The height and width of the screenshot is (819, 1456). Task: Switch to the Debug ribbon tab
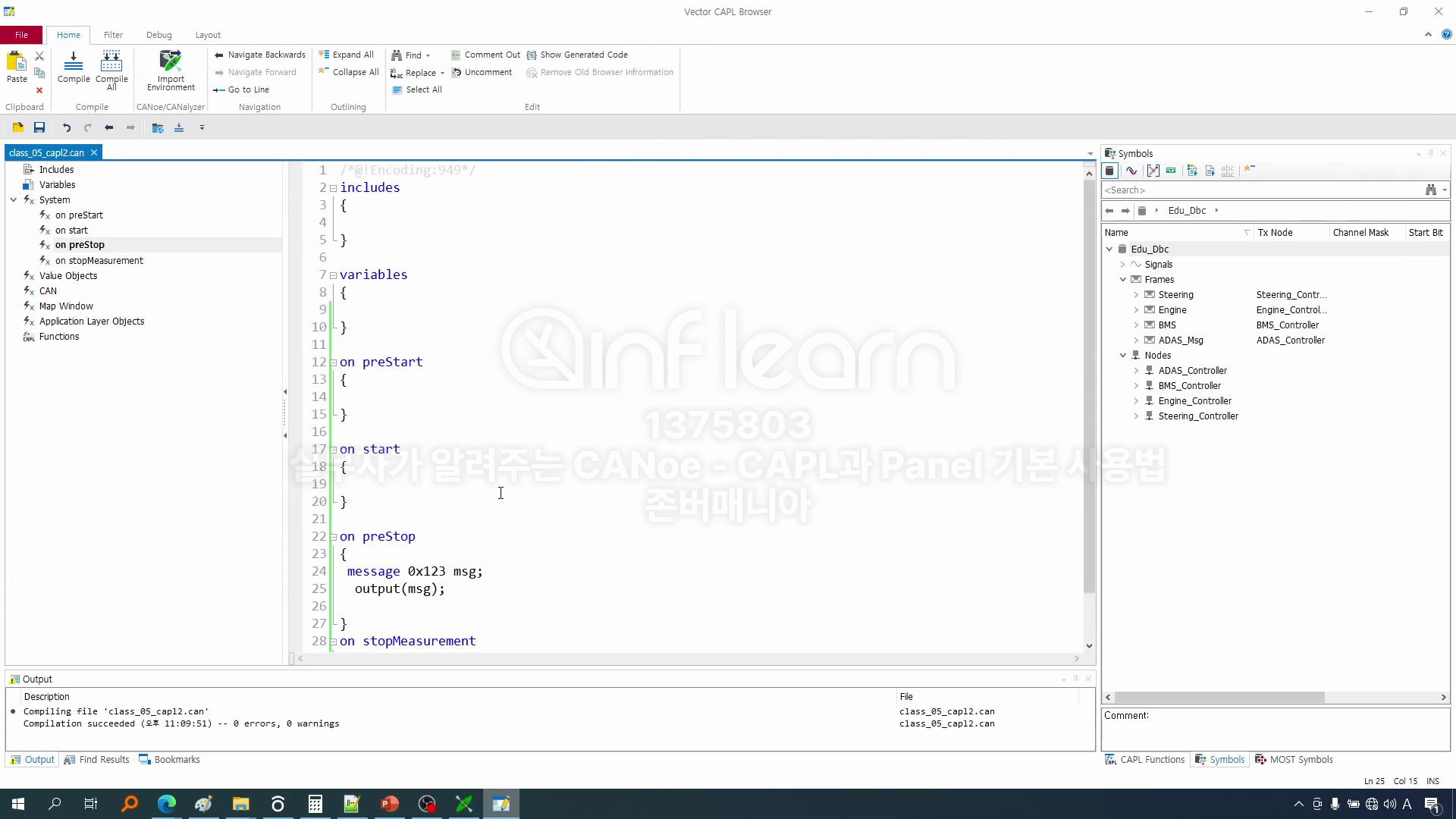tap(158, 35)
